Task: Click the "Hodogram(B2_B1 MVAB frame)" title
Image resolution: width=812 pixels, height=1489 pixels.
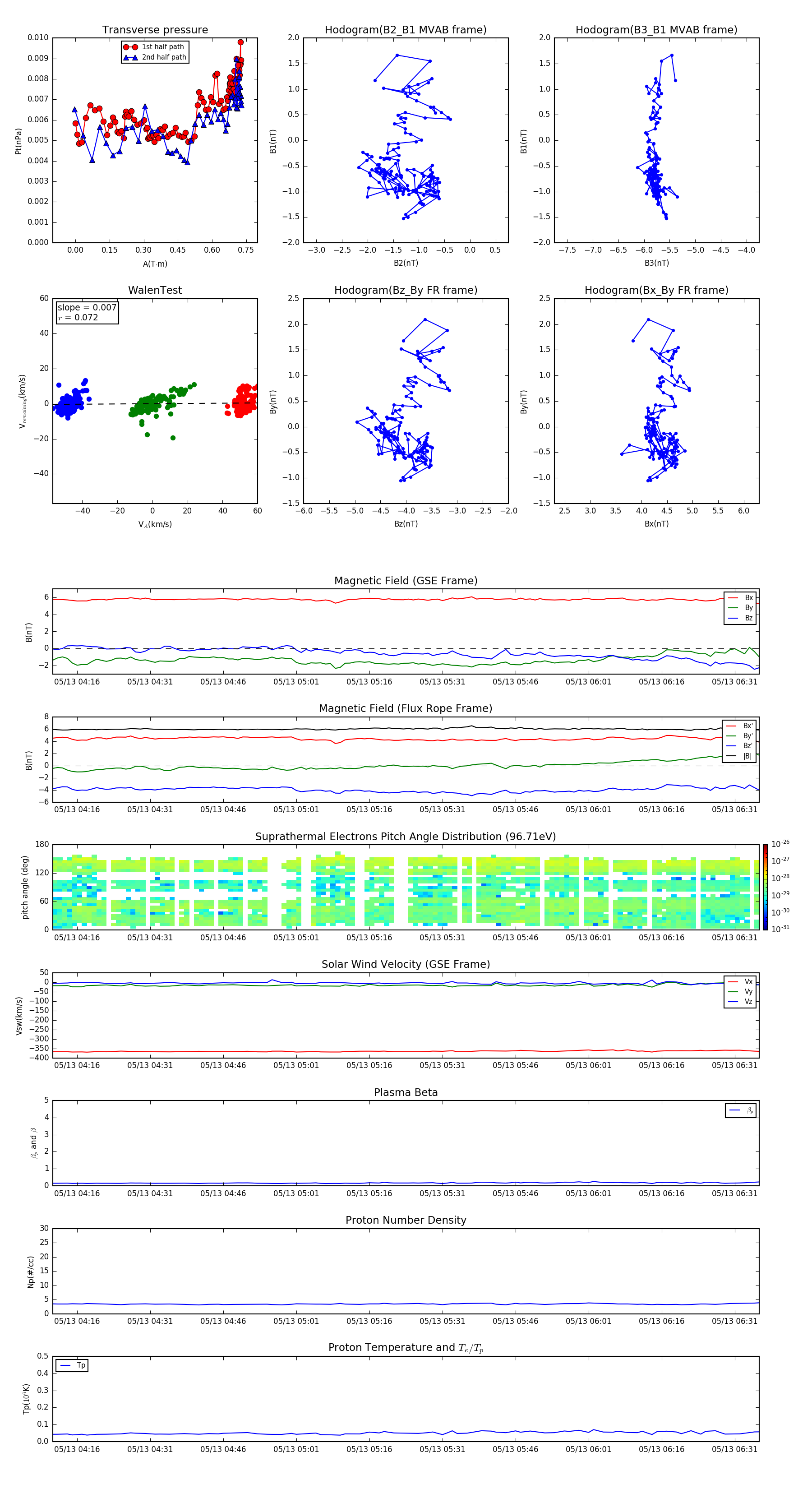Action: click(x=406, y=29)
